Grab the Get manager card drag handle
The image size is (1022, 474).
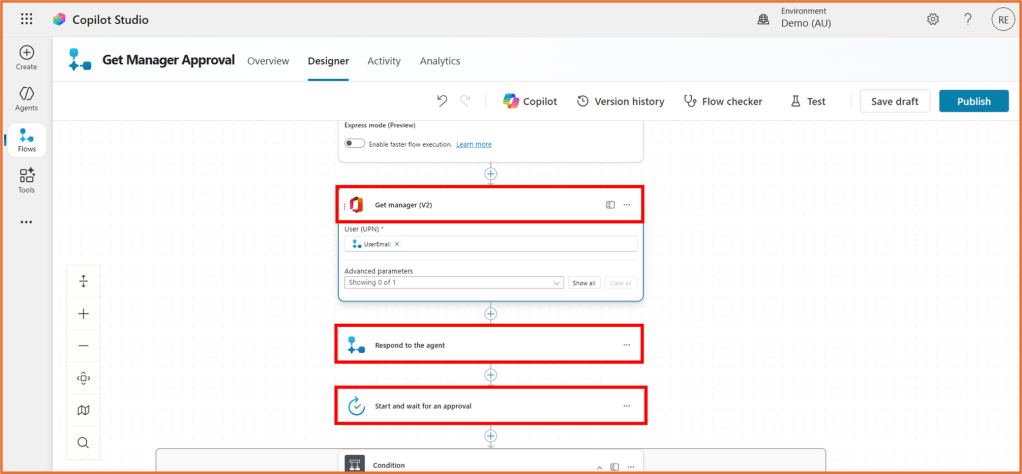[x=344, y=206]
